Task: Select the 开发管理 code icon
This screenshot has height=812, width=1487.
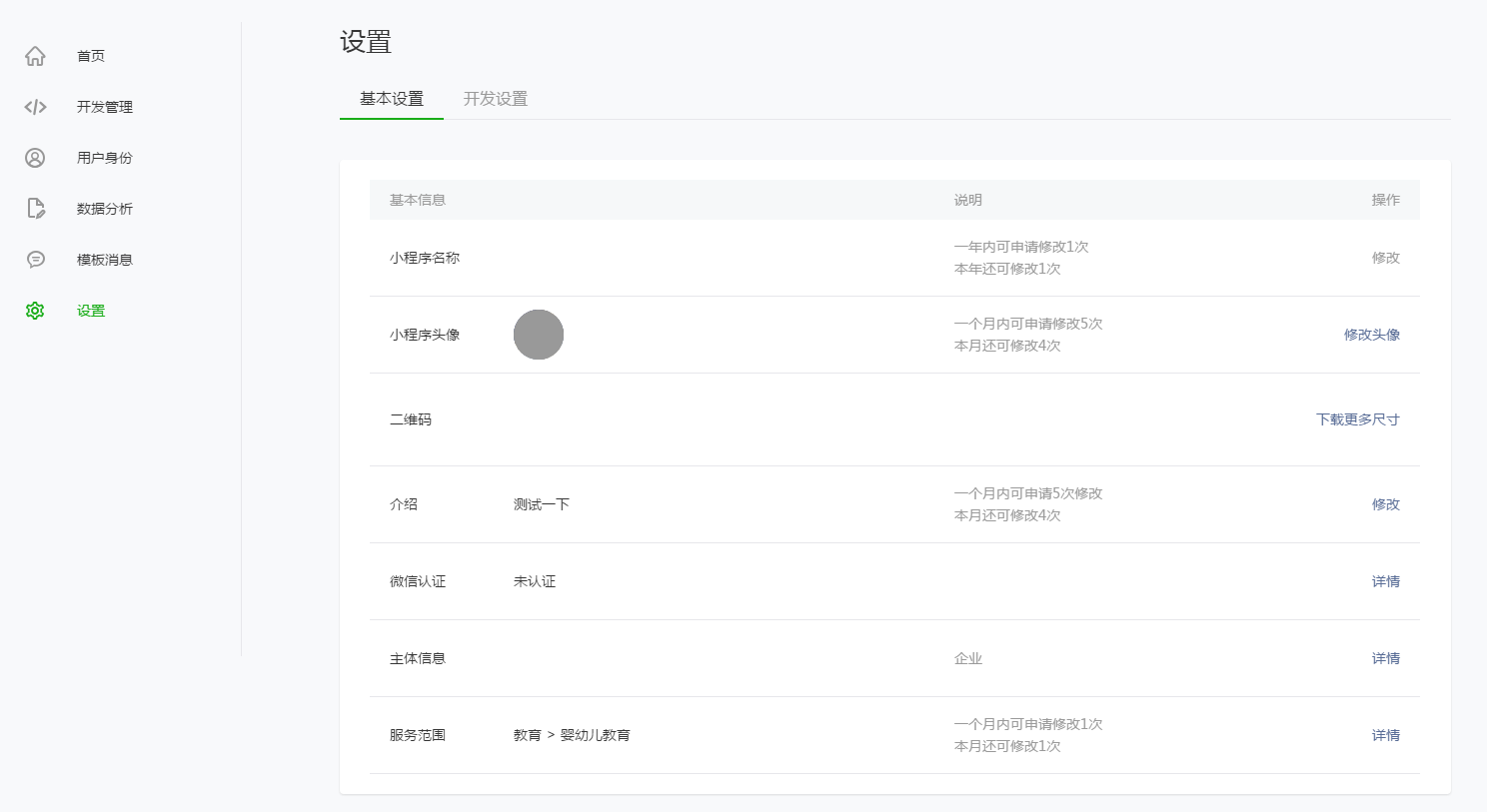Action: (x=35, y=106)
